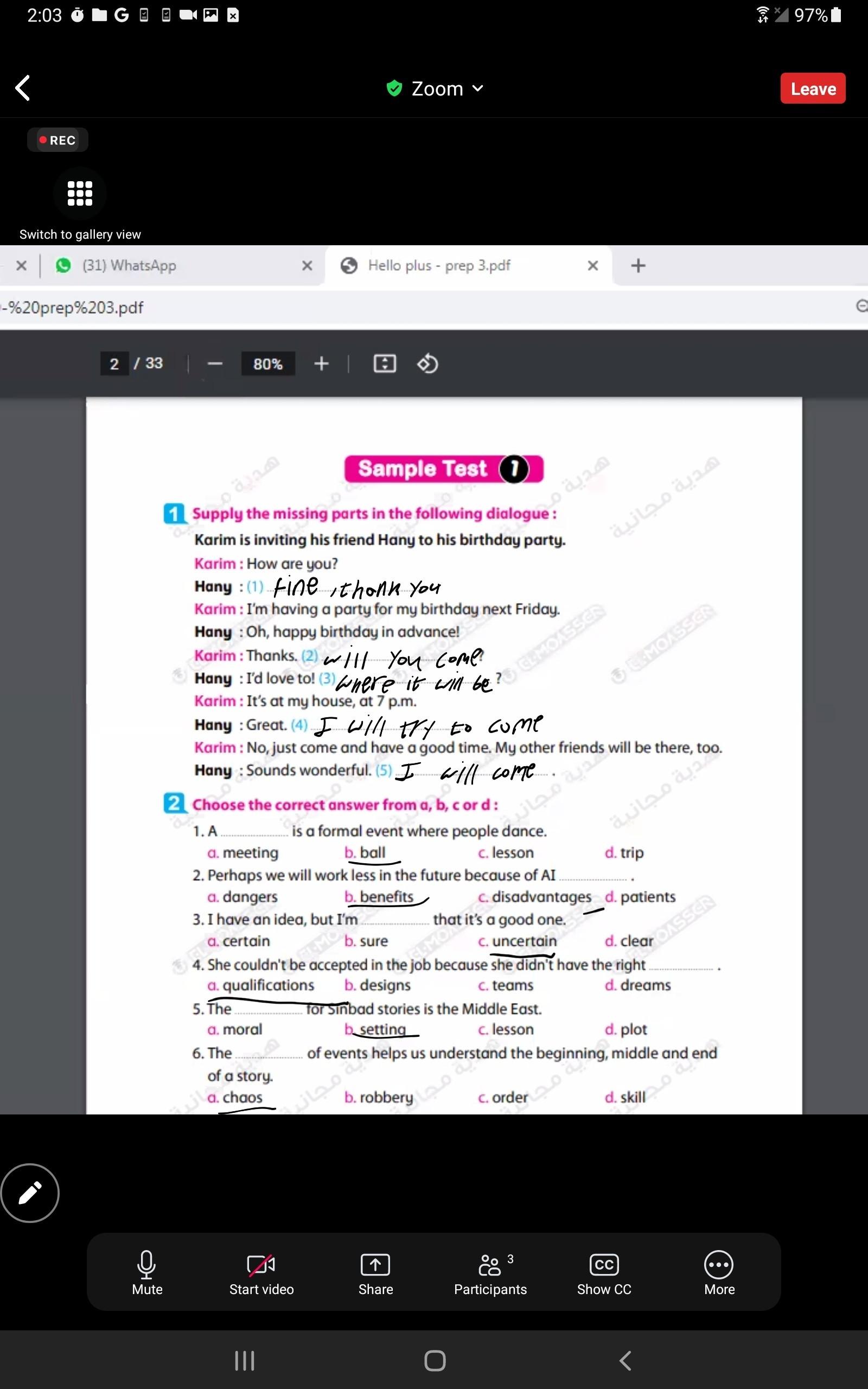
Task: Open the annotation pencil tool
Action: (30, 1193)
